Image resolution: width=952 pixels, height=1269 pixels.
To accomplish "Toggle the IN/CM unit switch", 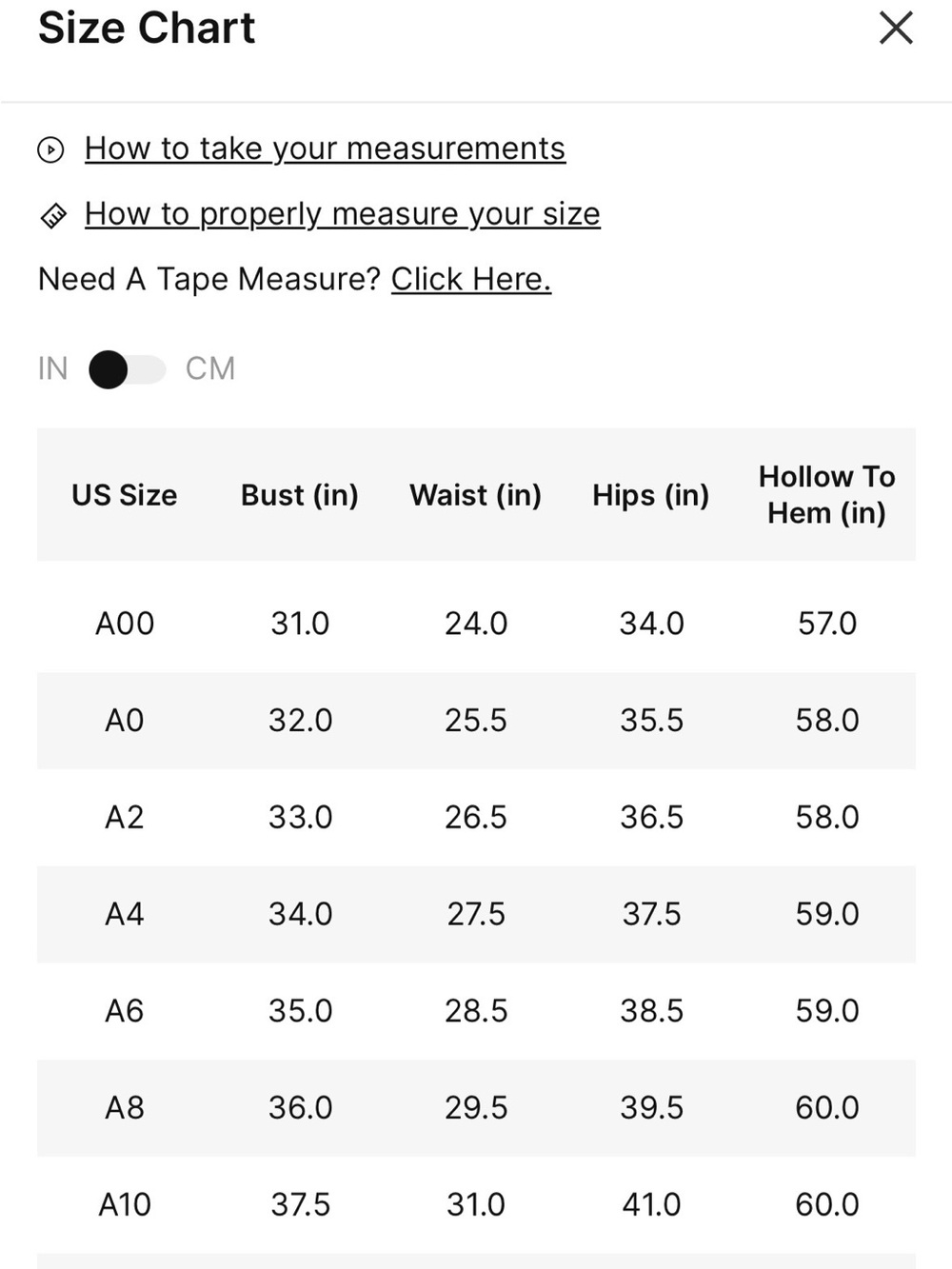I will pos(128,369).
